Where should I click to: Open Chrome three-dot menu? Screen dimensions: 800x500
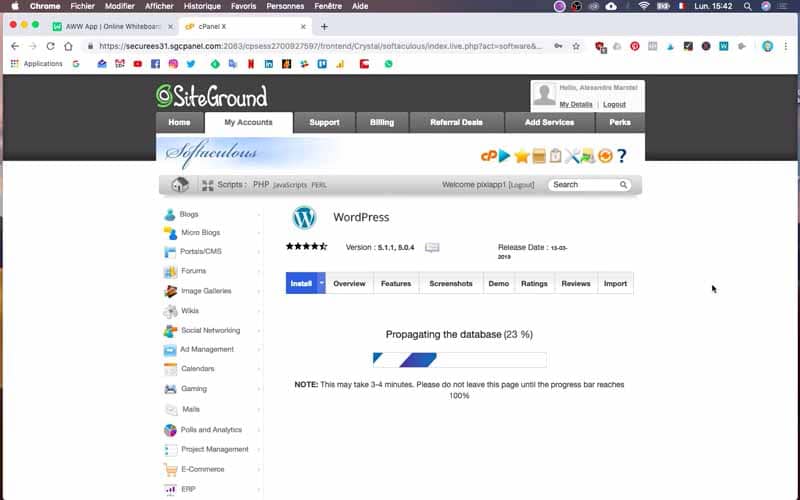click(x=786, y=46)
